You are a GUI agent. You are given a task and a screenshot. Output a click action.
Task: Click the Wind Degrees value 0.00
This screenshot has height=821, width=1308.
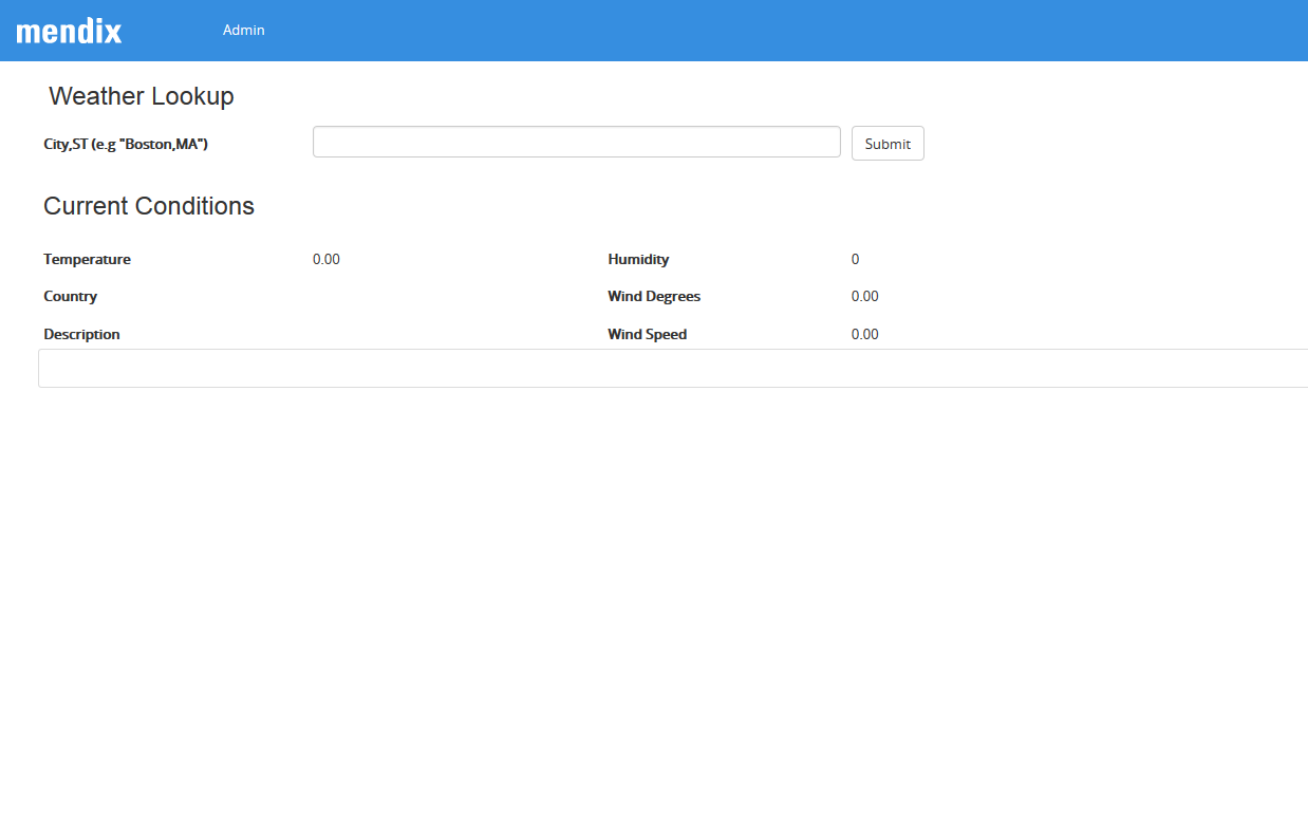(865, 296)
